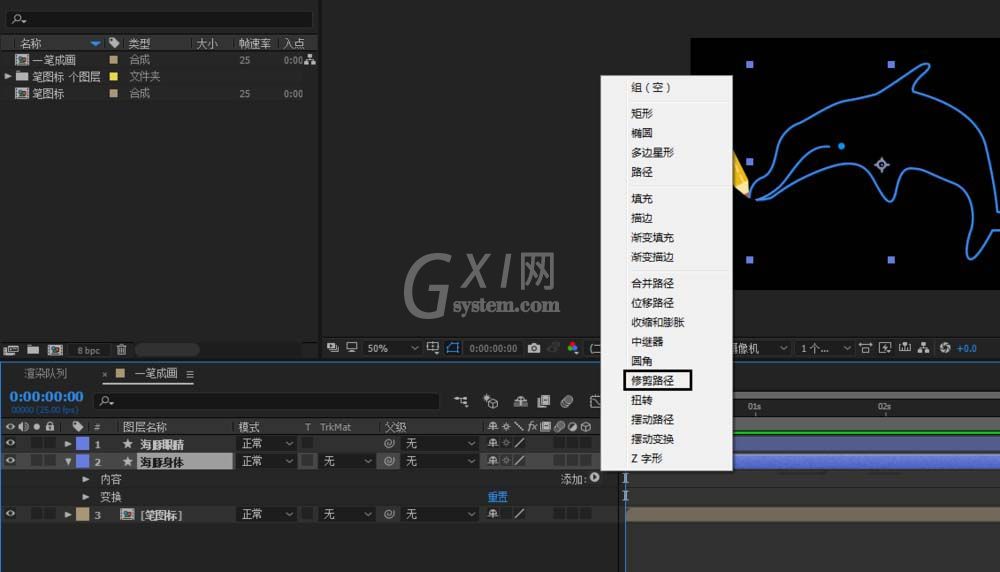This screenshot has height=572, width=1000.
Task: Select the 一笔成画 timeline tab
Action: pos(156,374)
